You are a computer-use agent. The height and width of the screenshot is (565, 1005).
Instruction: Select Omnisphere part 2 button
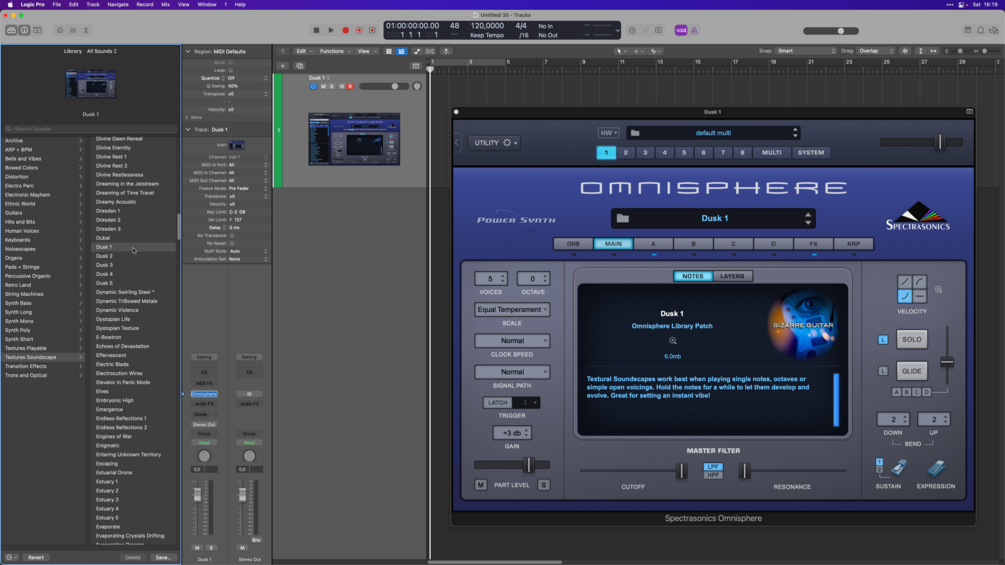(x=626, y=152)
